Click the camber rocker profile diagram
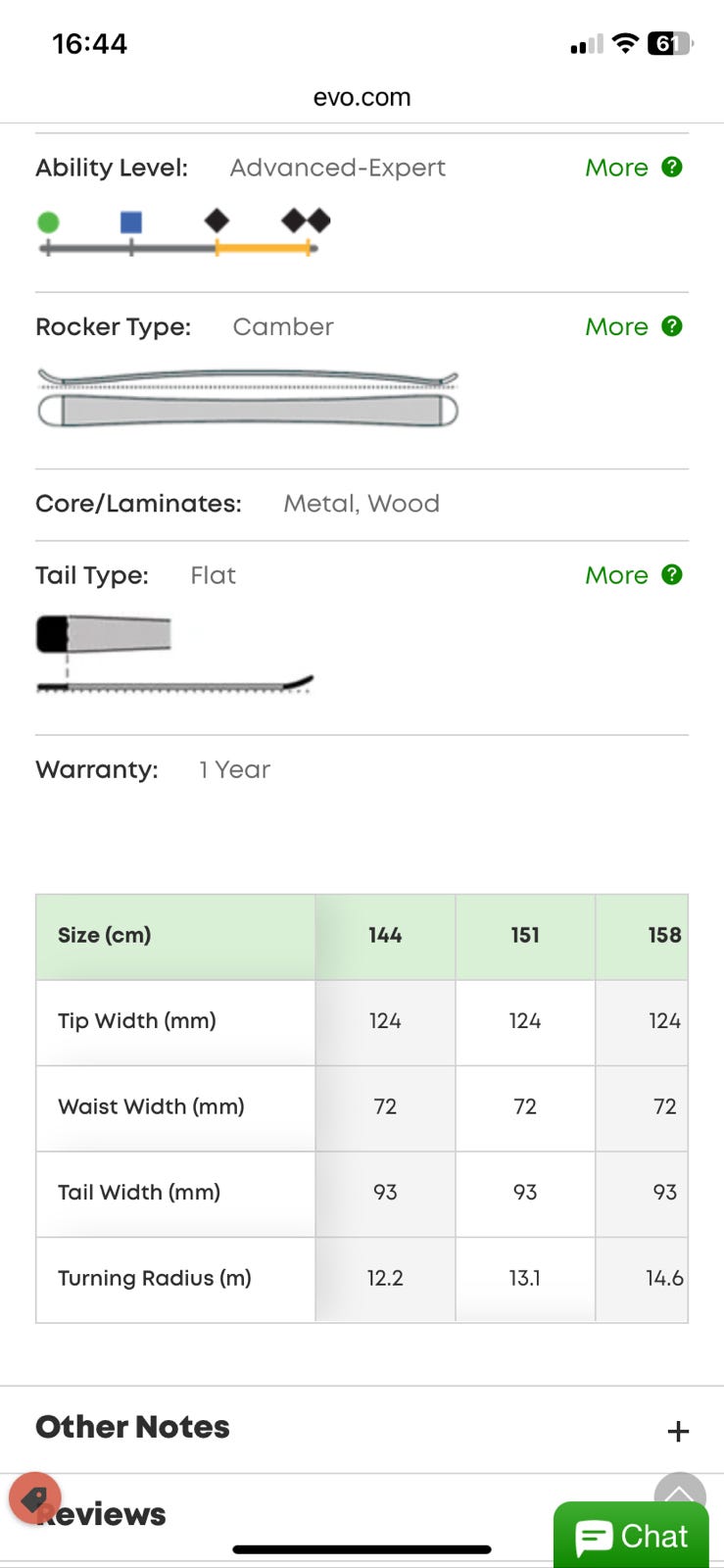The width and height of the screenshot is (724, 1568). tap(247, 397)
